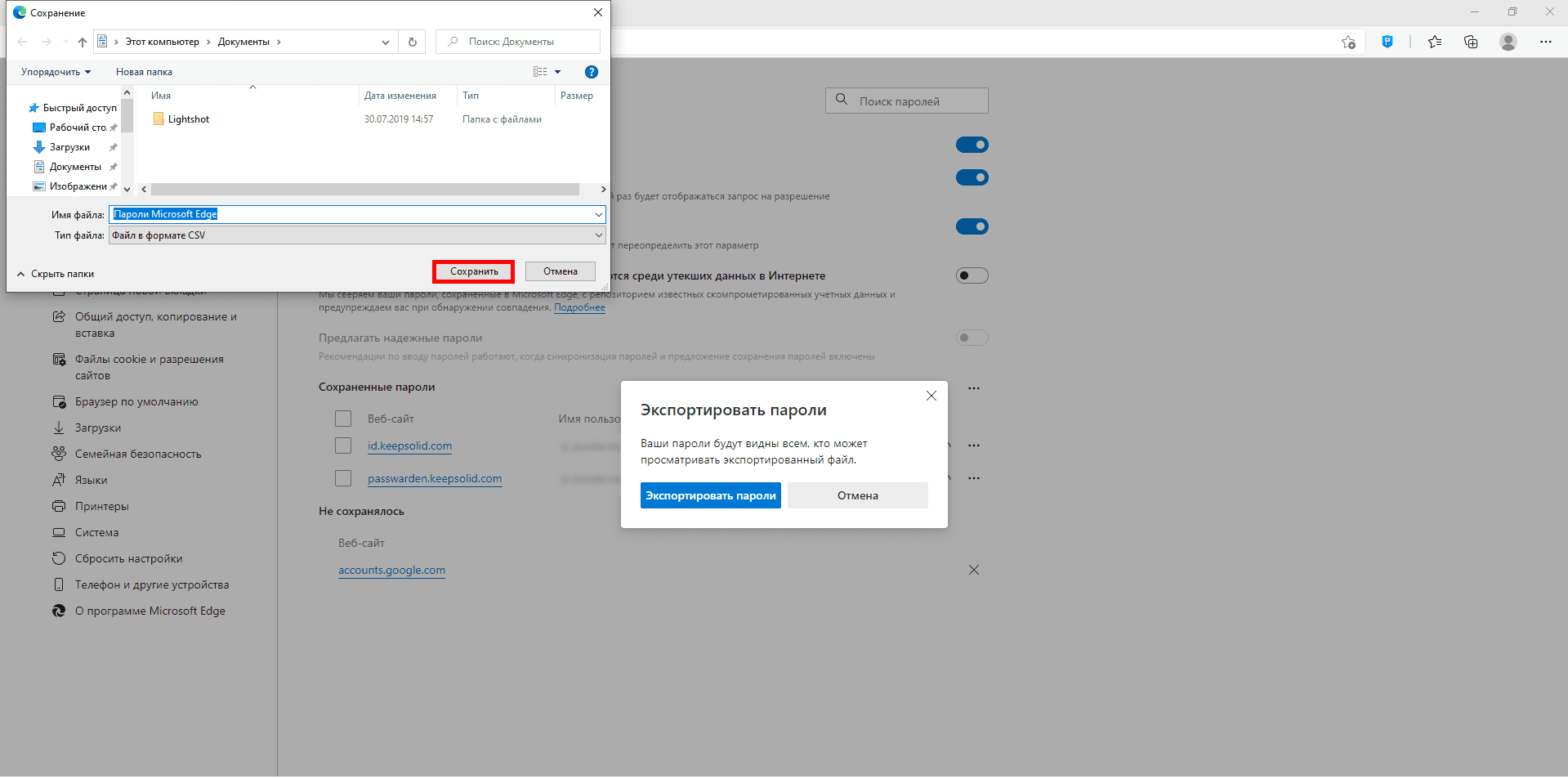Click the refresh icon in address bar
The width and height of the screenshot is (1568, 779).
click(x=413, y=42)
